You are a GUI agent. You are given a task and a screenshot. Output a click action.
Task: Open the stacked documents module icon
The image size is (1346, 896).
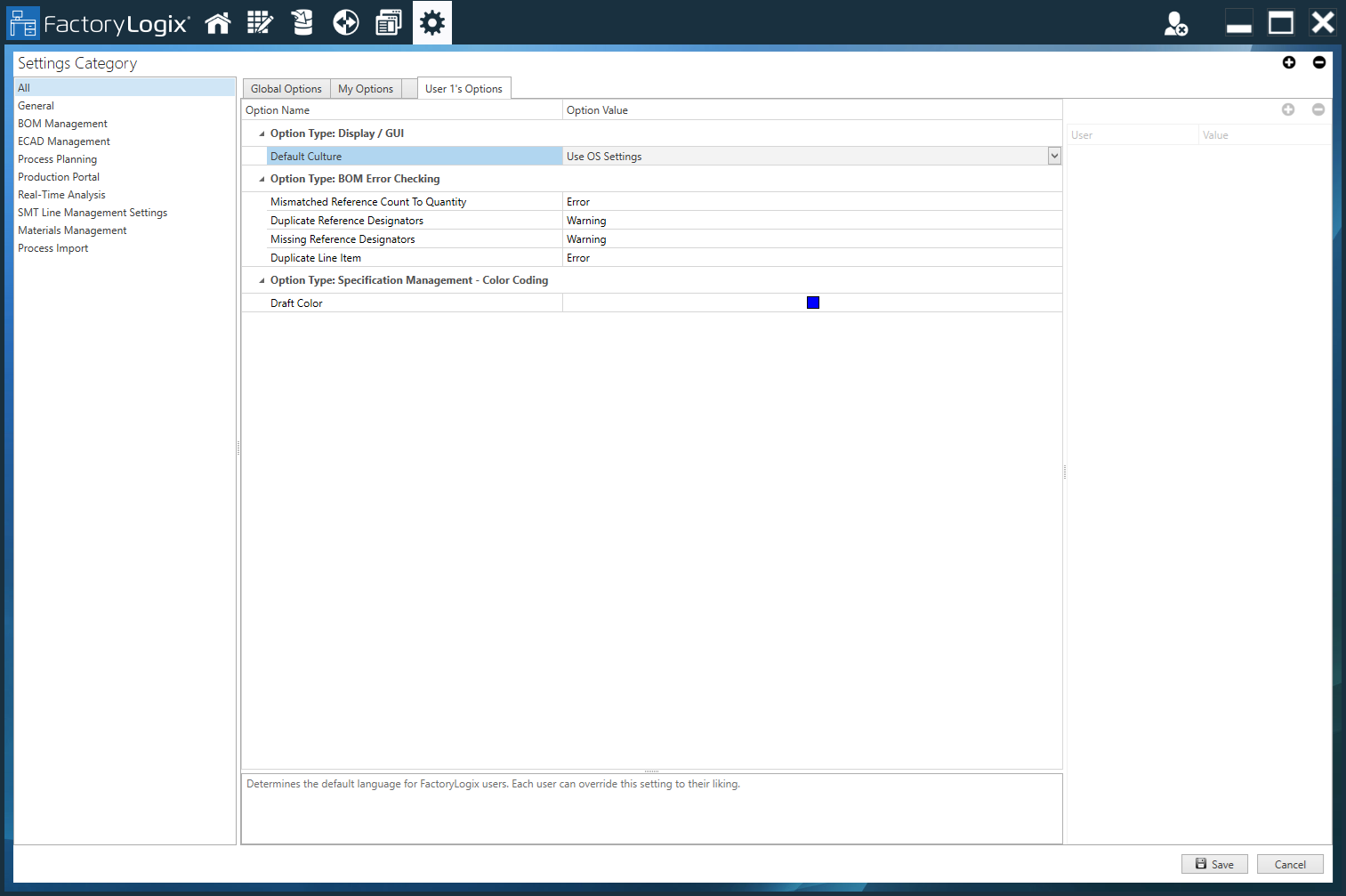(x=389, y=22)
